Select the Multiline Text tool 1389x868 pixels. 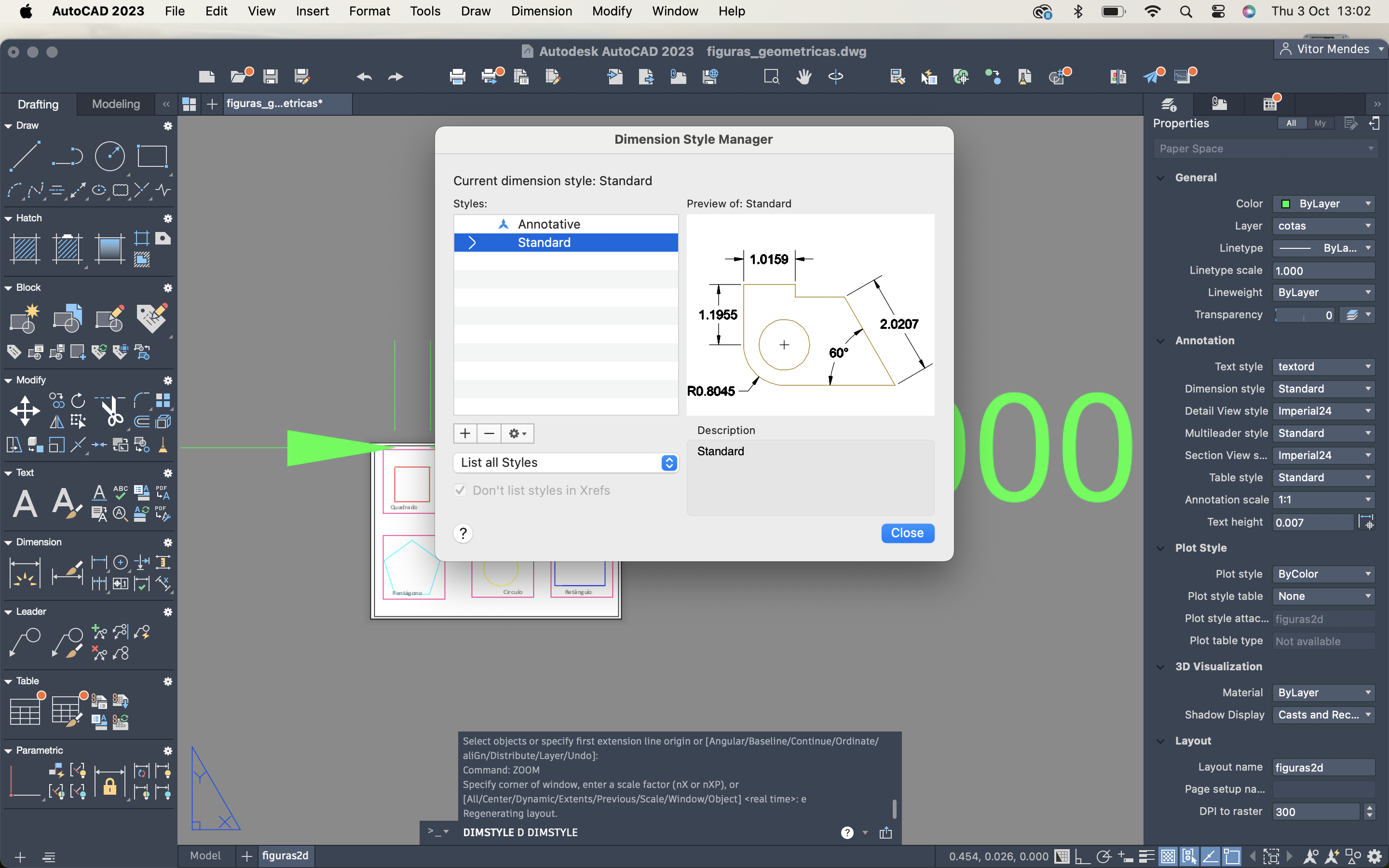click(25, 503)
